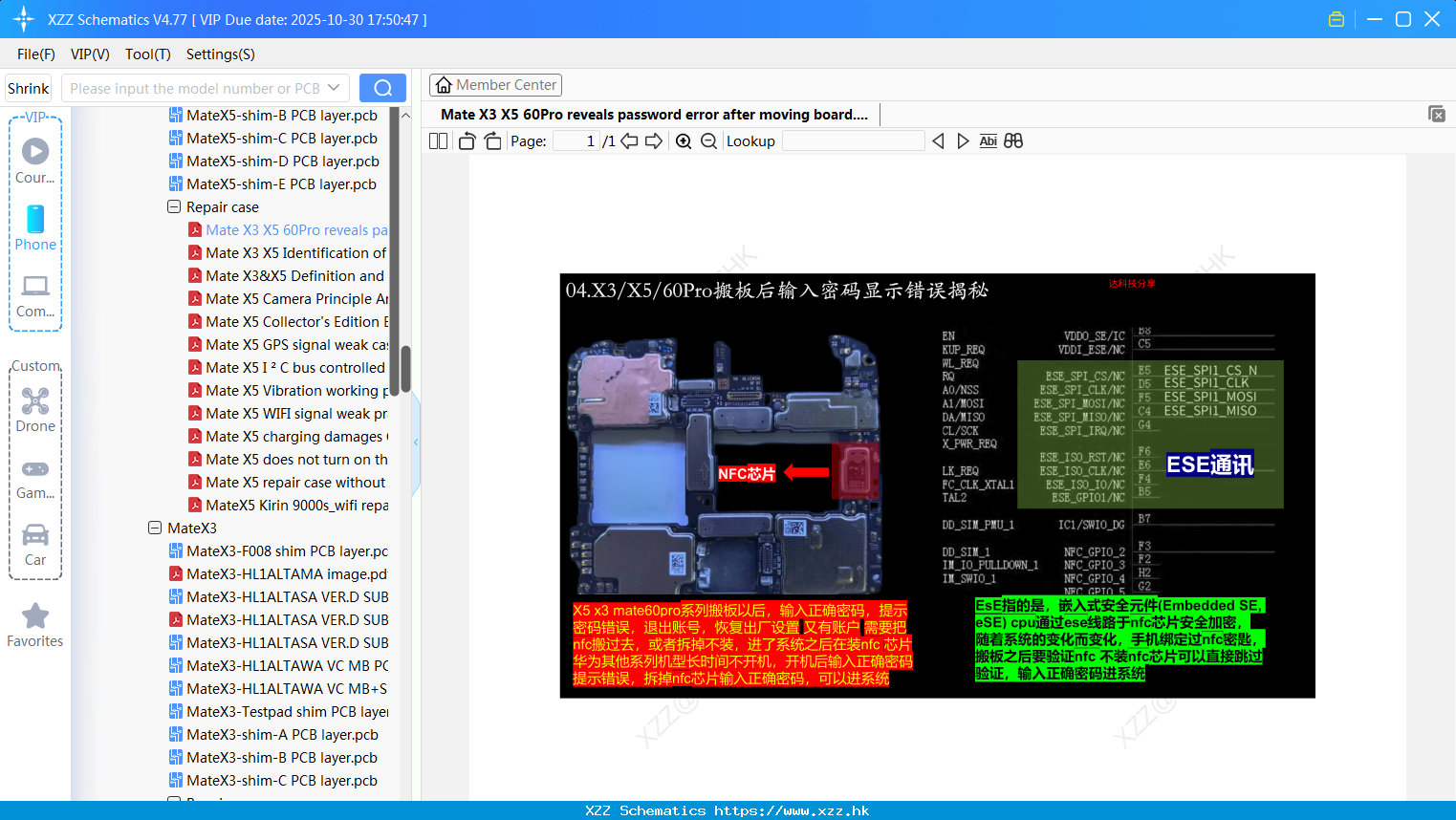1456x820 pixels.
Task: Find next lookup match triangle
Action: (x=963, y=141)
